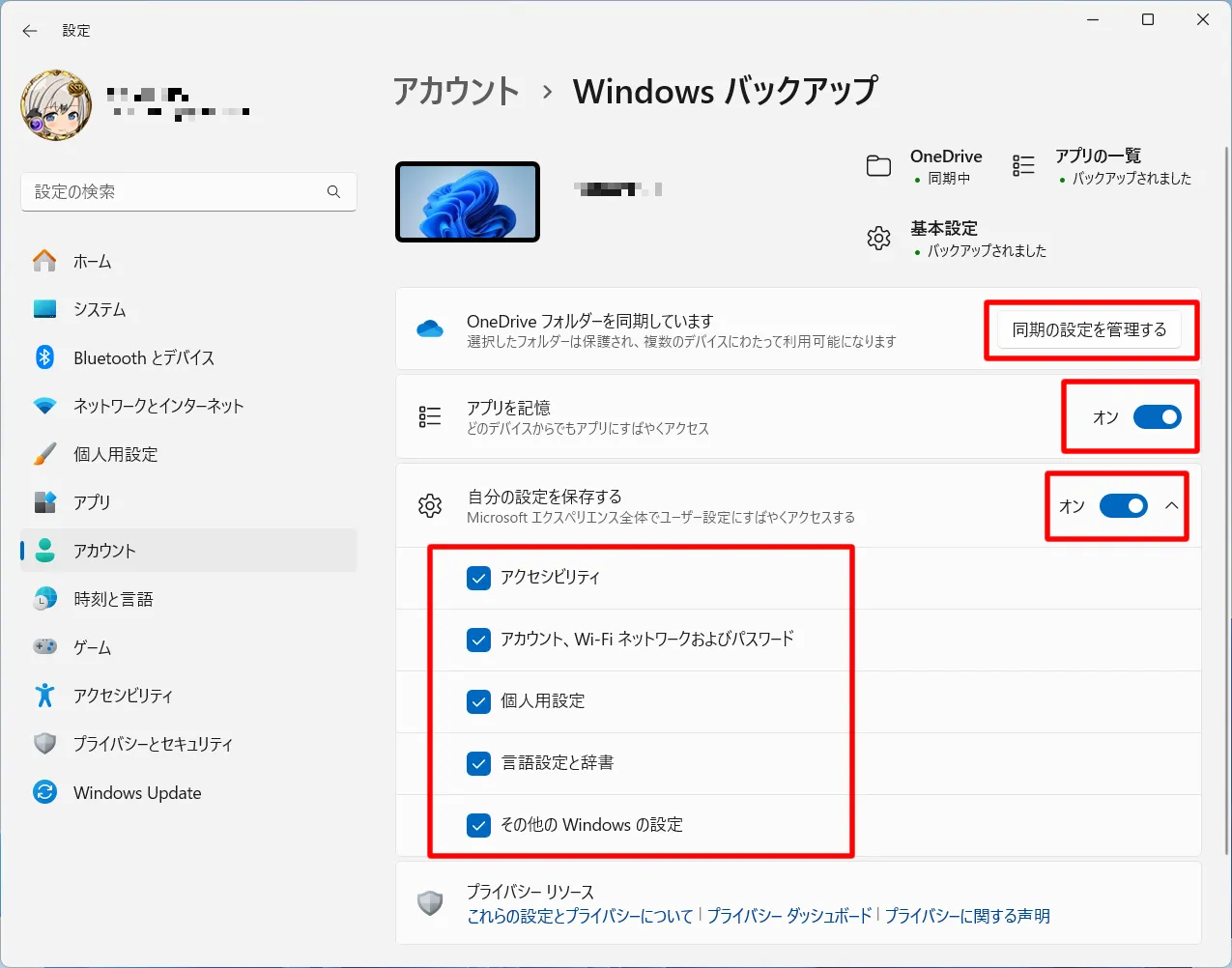Screen dimensions: 1232x968
Task: Open ネットワークとインターネット category
Action: tap(188, 406)
